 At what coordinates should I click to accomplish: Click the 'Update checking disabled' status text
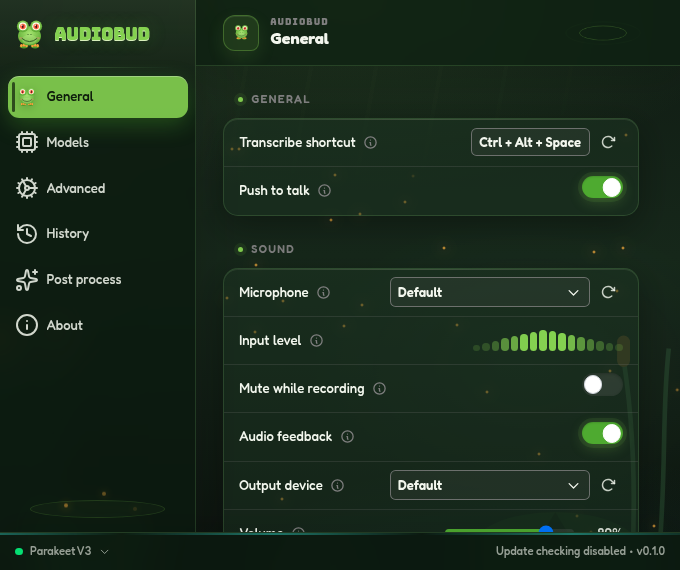click(x=561, y=551)
